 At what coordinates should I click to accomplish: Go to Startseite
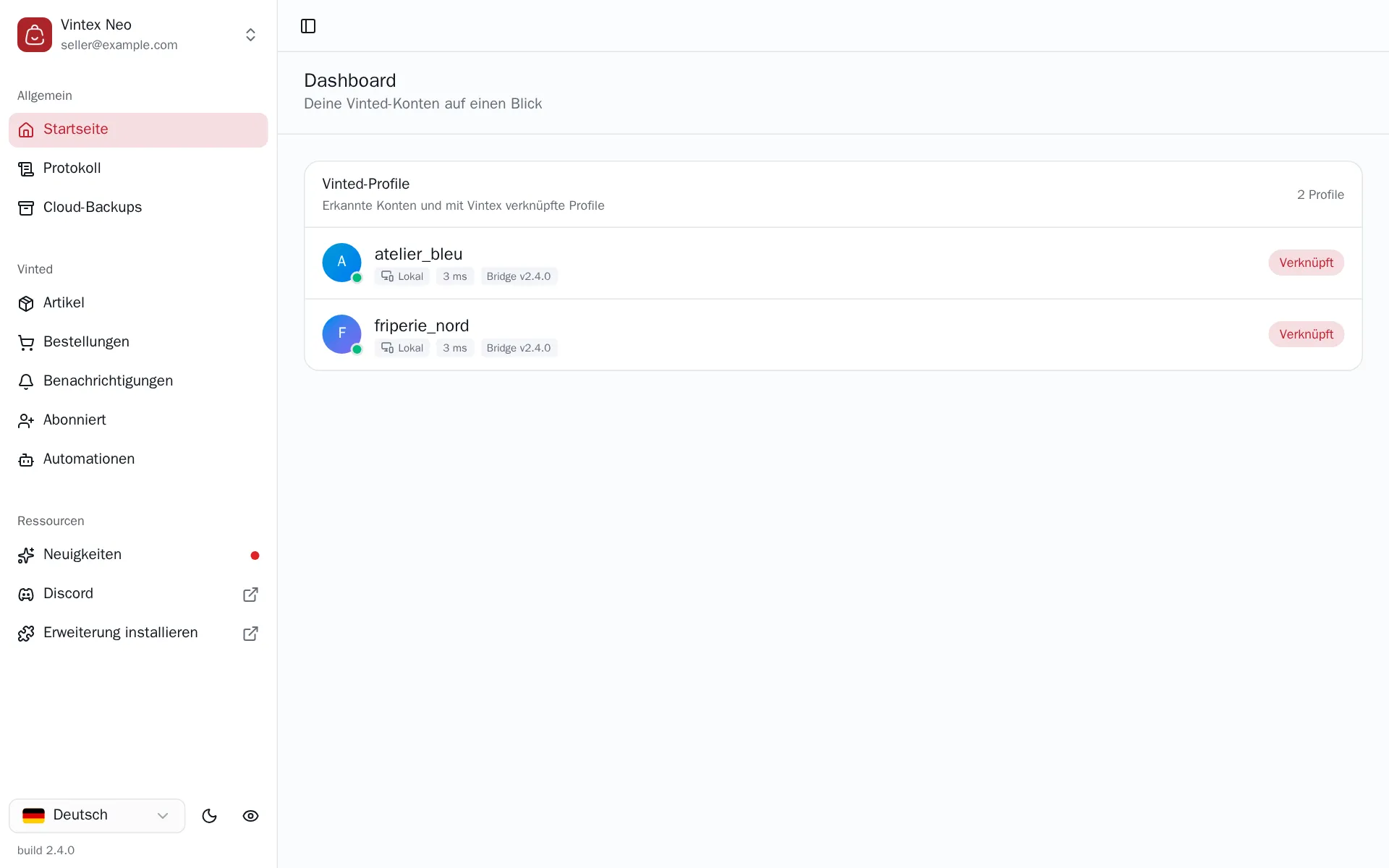(x=138, y=130)
